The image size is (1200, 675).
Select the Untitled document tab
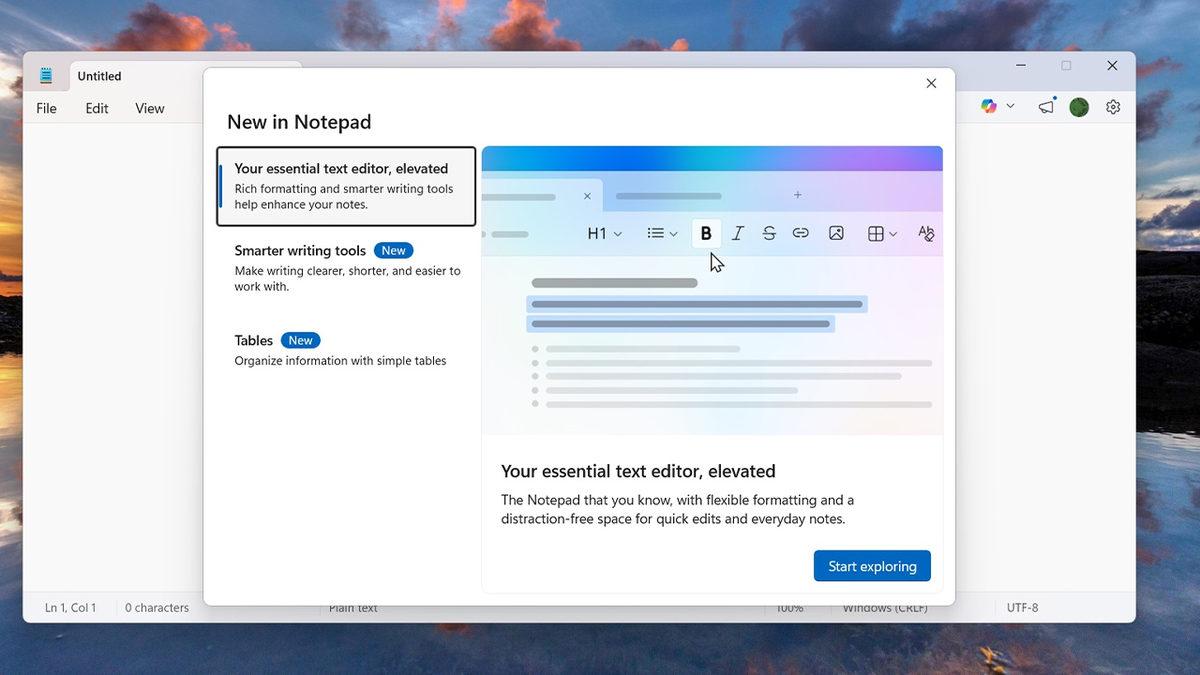click(99, 76)
